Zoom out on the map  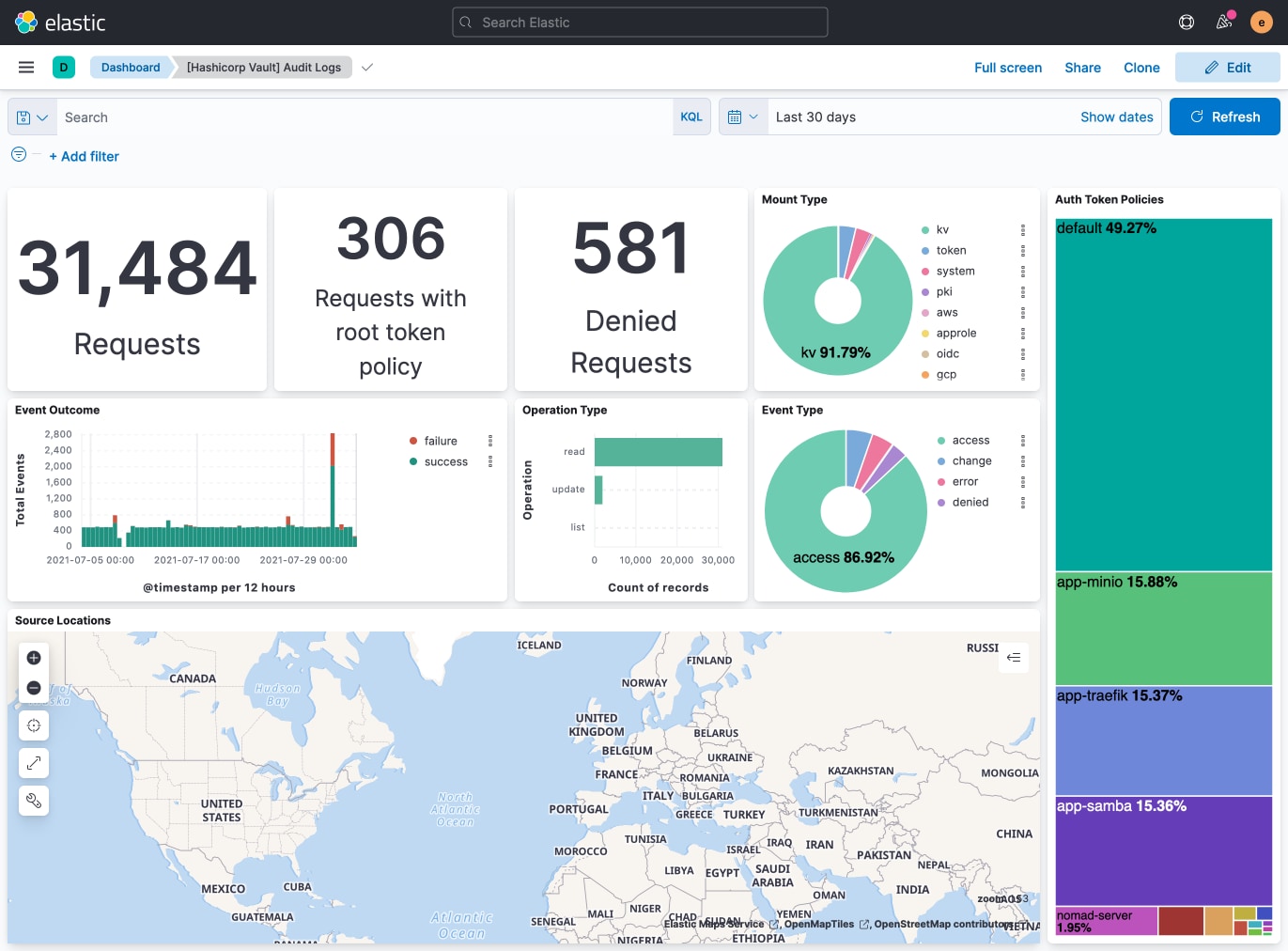[x=34, y=688]
